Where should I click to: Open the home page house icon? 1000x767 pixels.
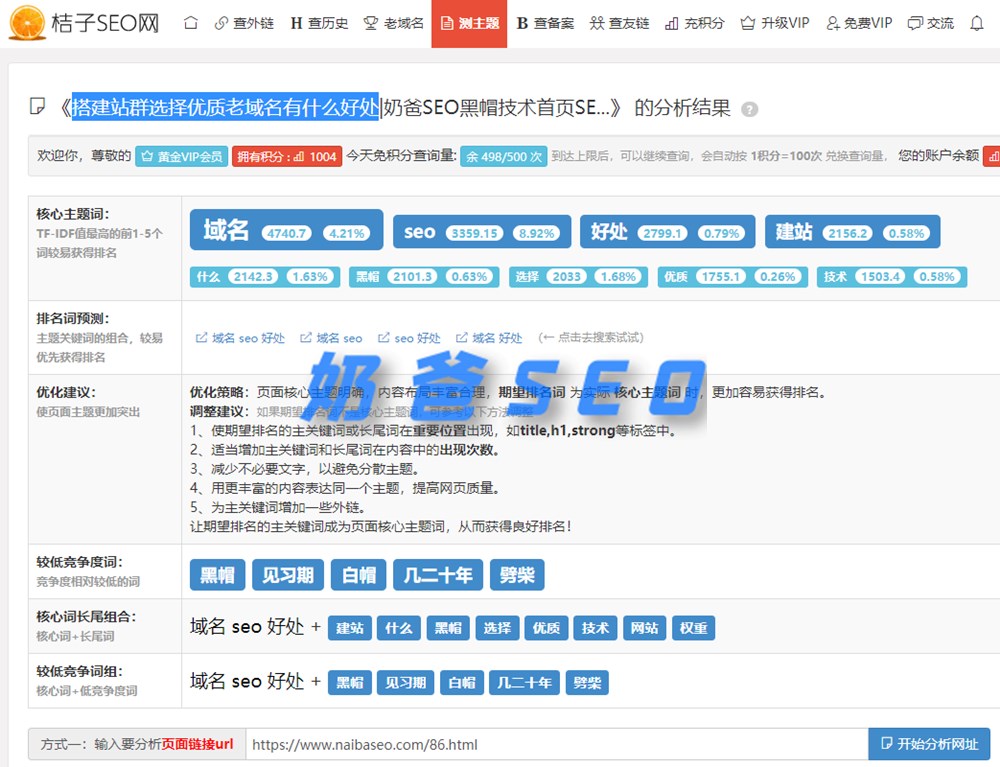pyautogui.click(x=190, y=24)
